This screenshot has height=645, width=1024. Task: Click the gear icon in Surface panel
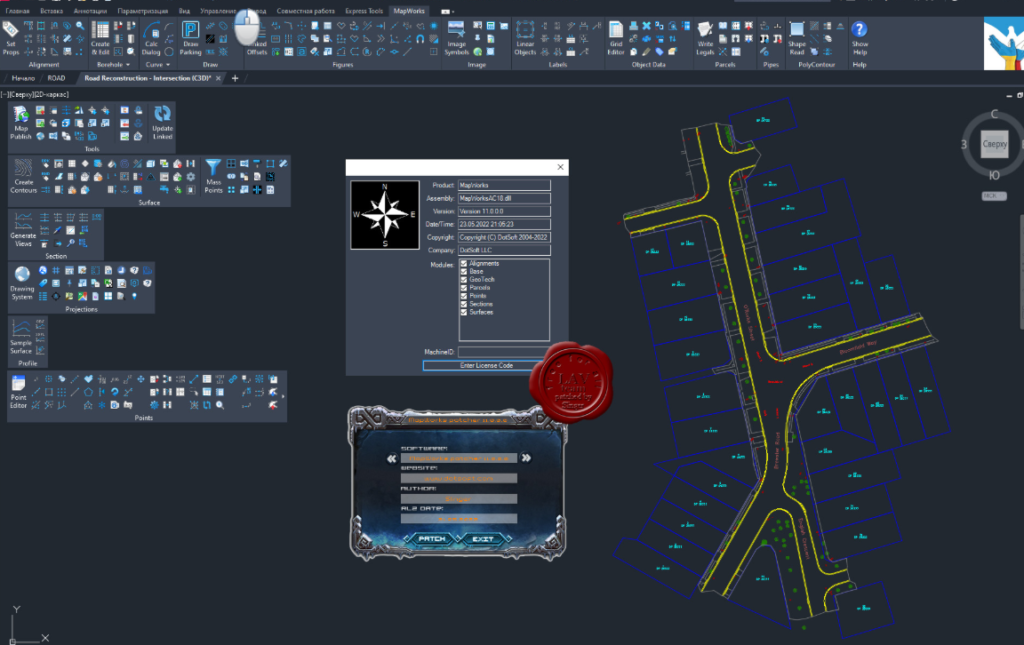click(x=191, y=177)
